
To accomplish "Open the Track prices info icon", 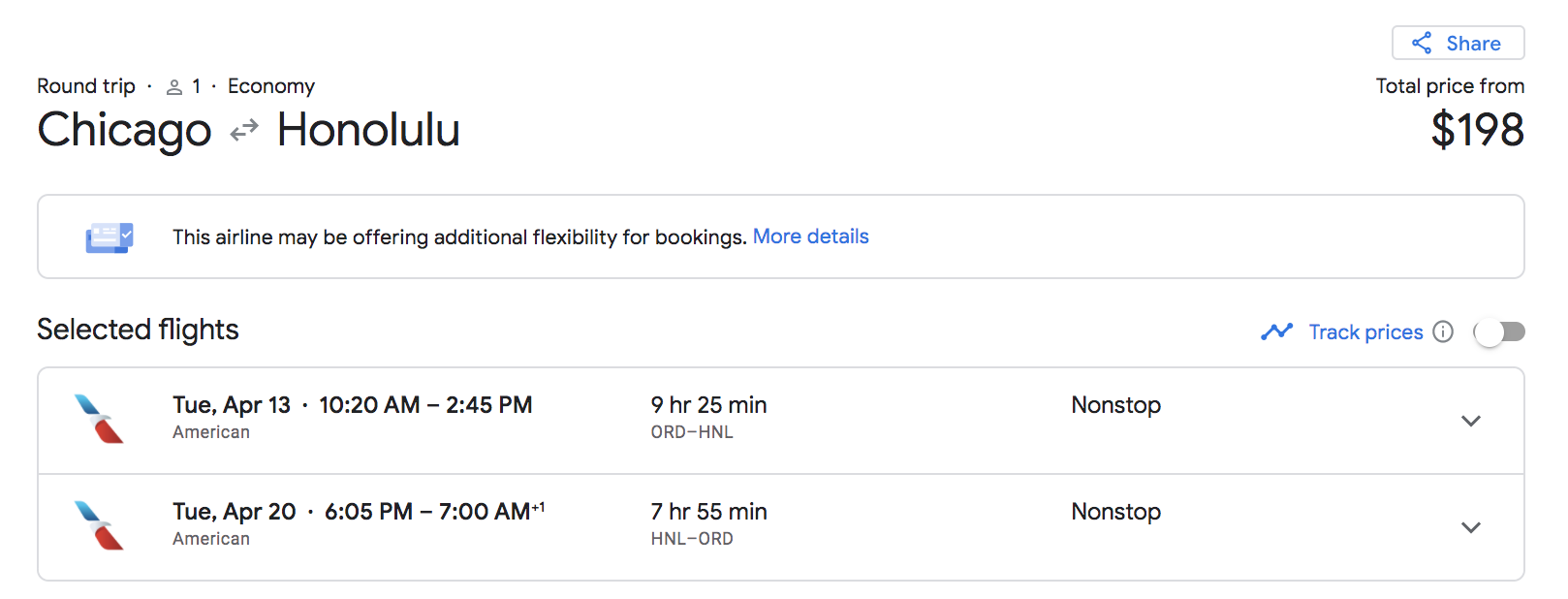I will (x=1445, y=331).
